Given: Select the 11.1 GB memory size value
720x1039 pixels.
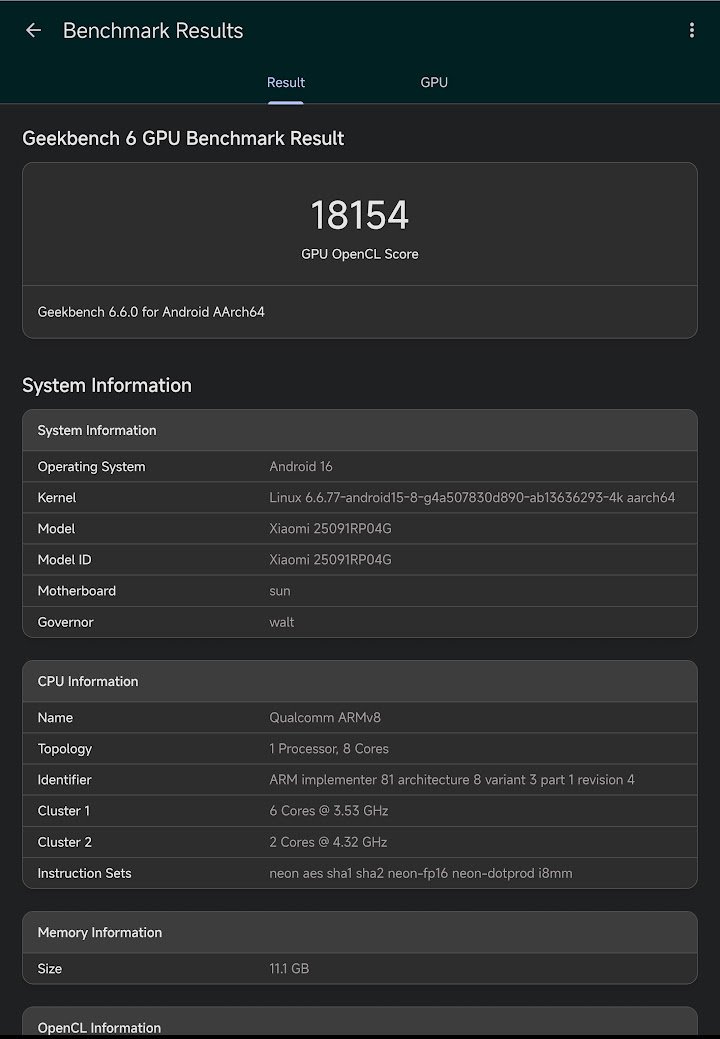Looking at the screenshot, I should [289, 969].
